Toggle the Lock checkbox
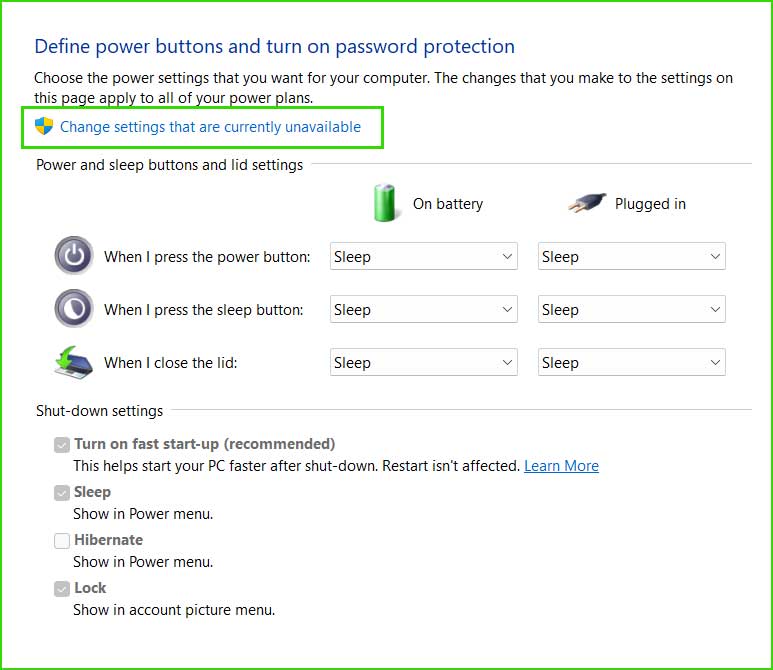Image resolution: width=773 pixels, height=670 pixels. pos(62,588)
